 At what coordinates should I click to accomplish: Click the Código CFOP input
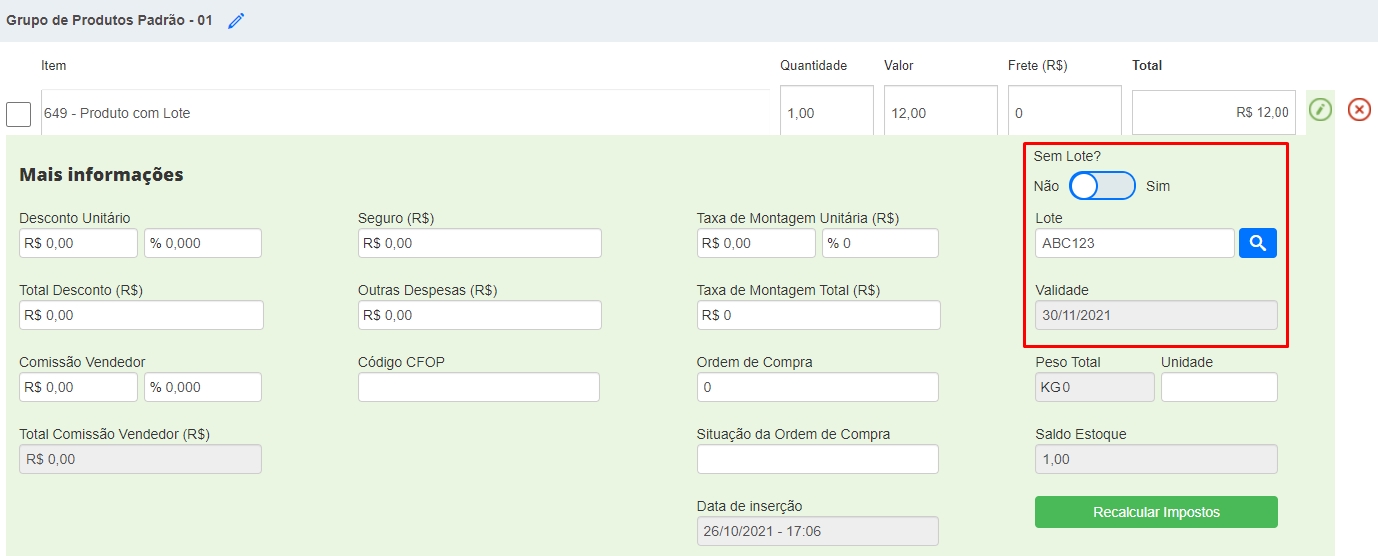coord(478,387)
